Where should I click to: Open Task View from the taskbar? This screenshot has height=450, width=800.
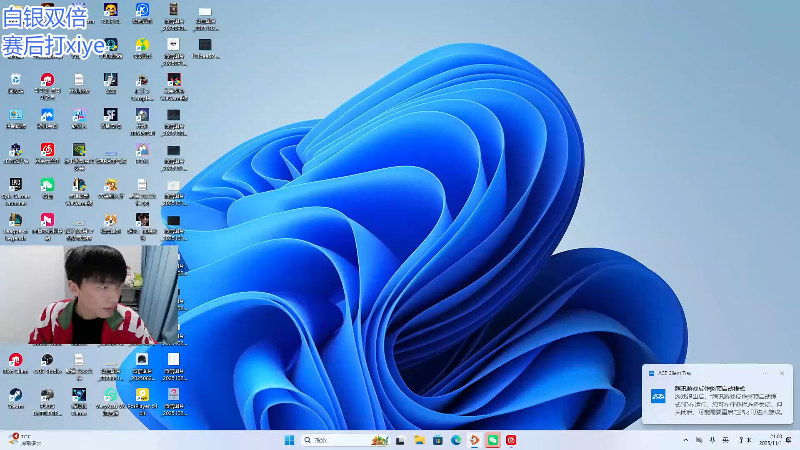(x=401, y=440)
